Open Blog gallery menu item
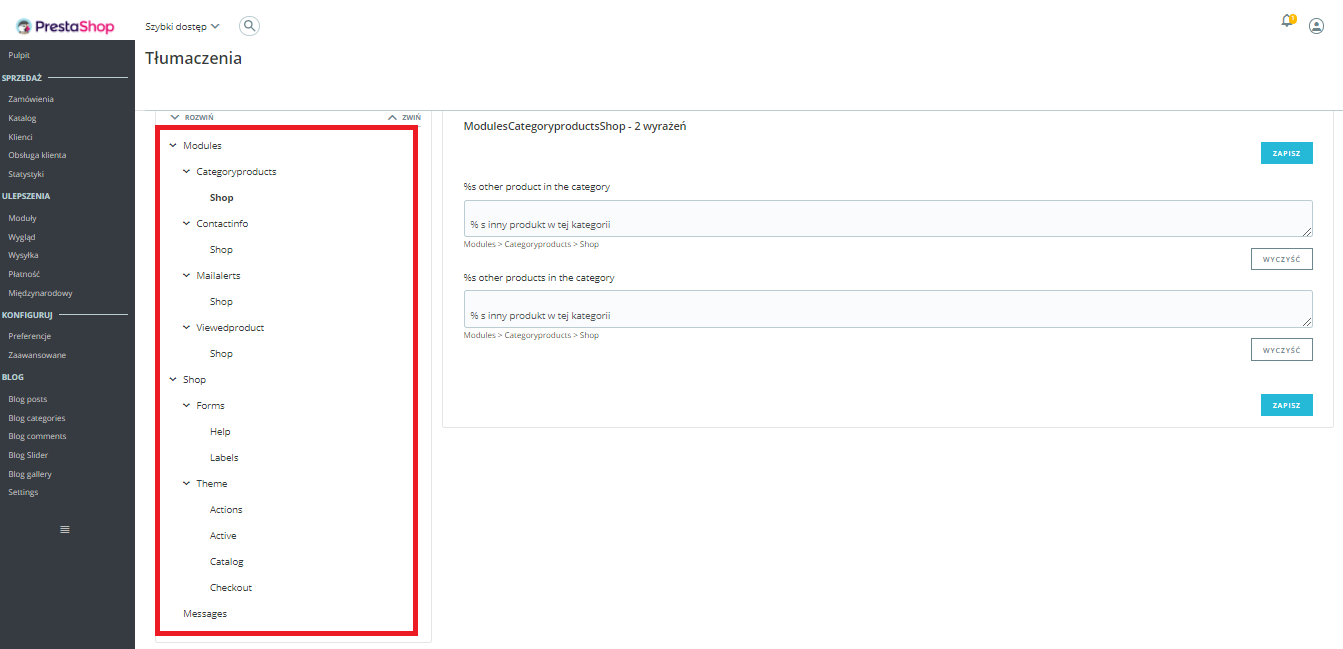This screenshot has width=1343, height=649. pyautogui.click(x=30, y=474)
